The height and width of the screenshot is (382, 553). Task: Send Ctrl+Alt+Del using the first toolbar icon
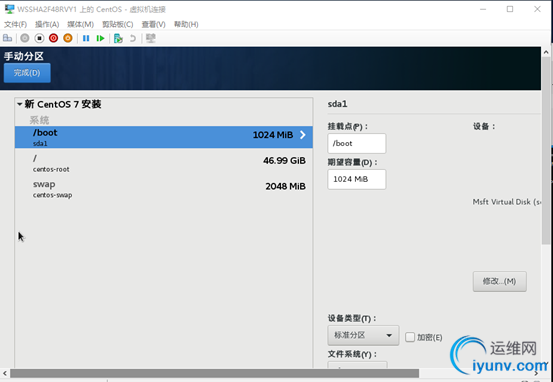tap(7, 38)
